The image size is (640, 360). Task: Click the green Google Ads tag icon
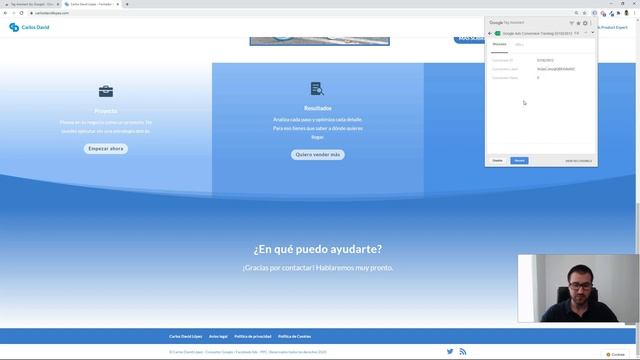pos(498,33)
